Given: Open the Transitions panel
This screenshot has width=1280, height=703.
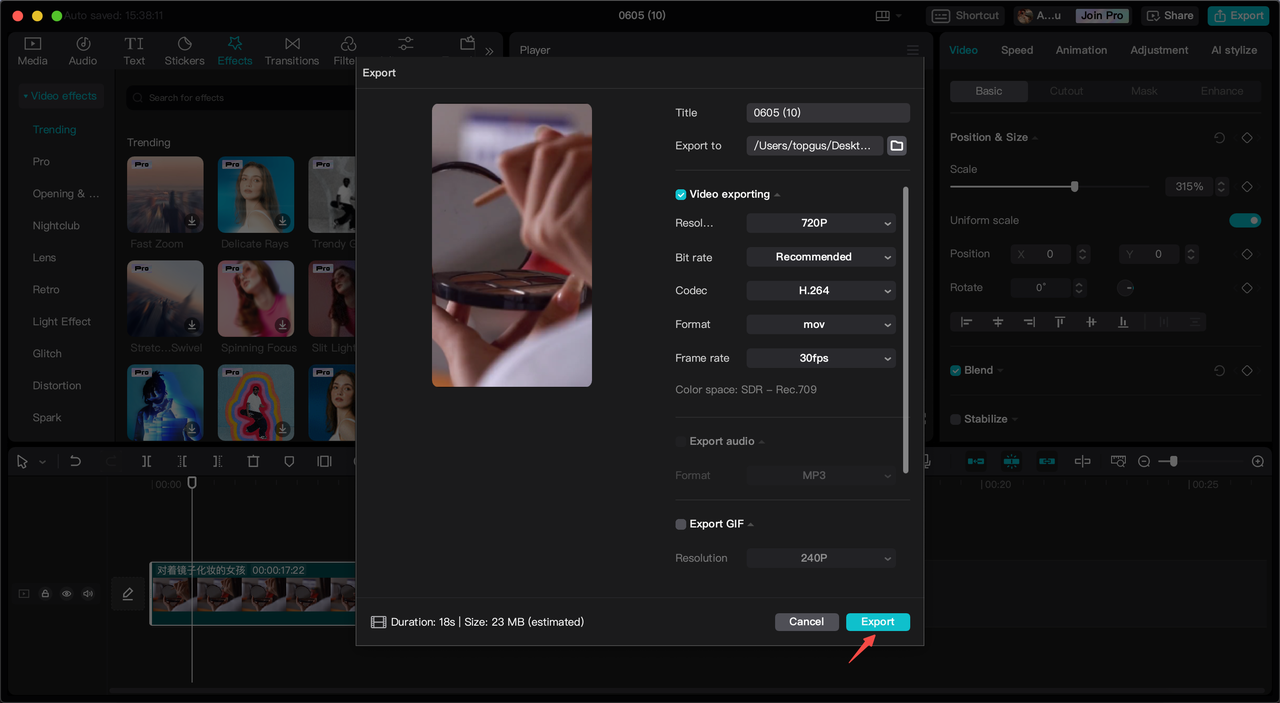Looking at the screenshot, I should 292,51.
